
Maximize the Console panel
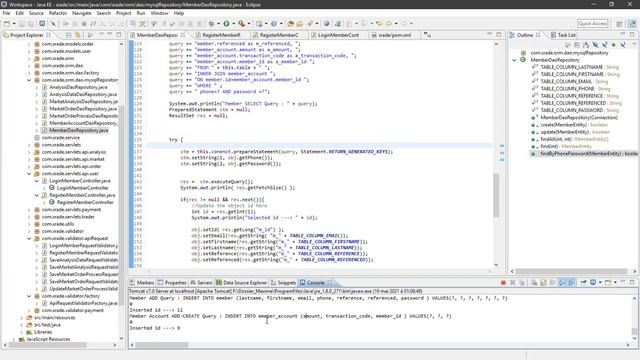point(632,282)
